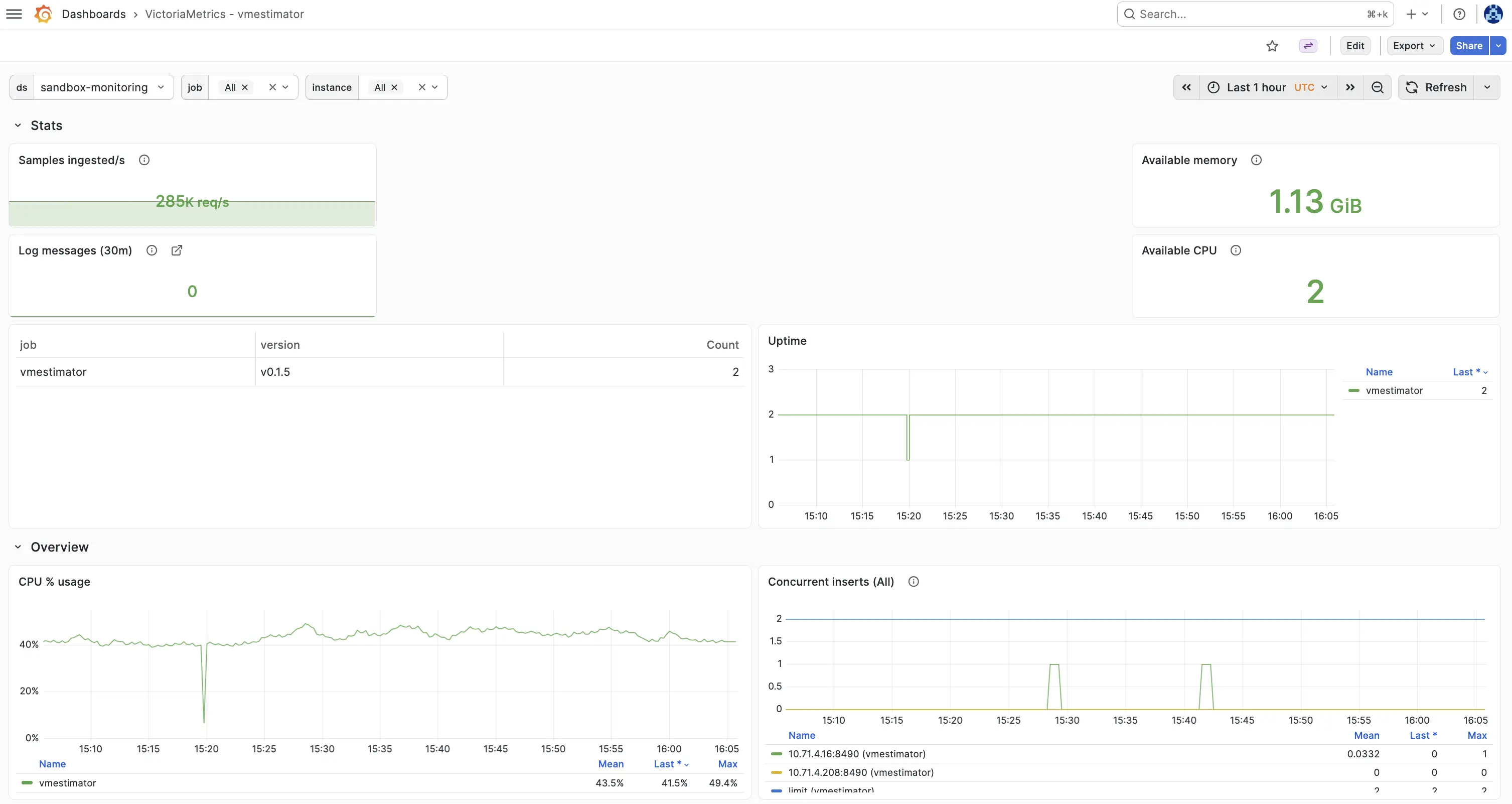This screenshot has height=804, width=1512.
Task: Toggle vmestimator series in Uptime legend
Action: (1394, 390)
